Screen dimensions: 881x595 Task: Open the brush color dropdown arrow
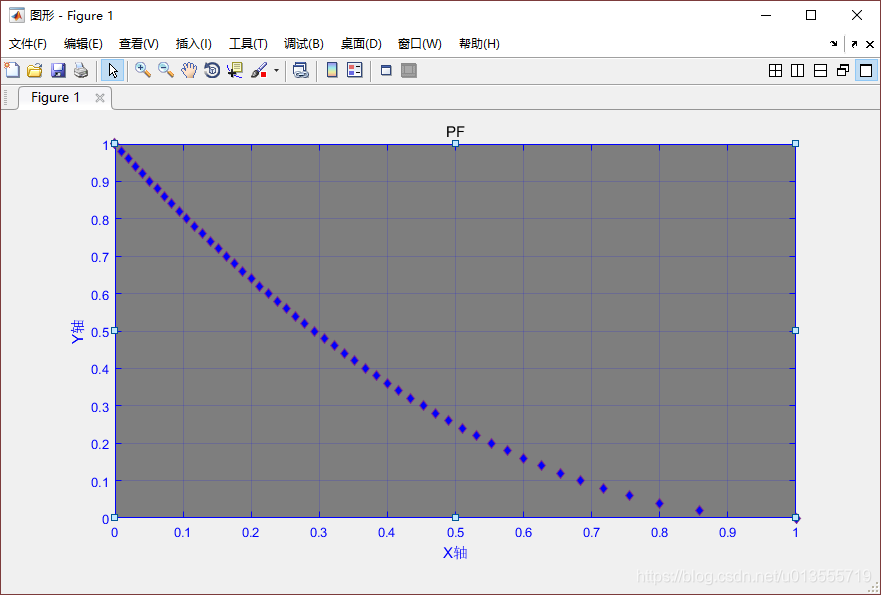(x=276, y=71)
